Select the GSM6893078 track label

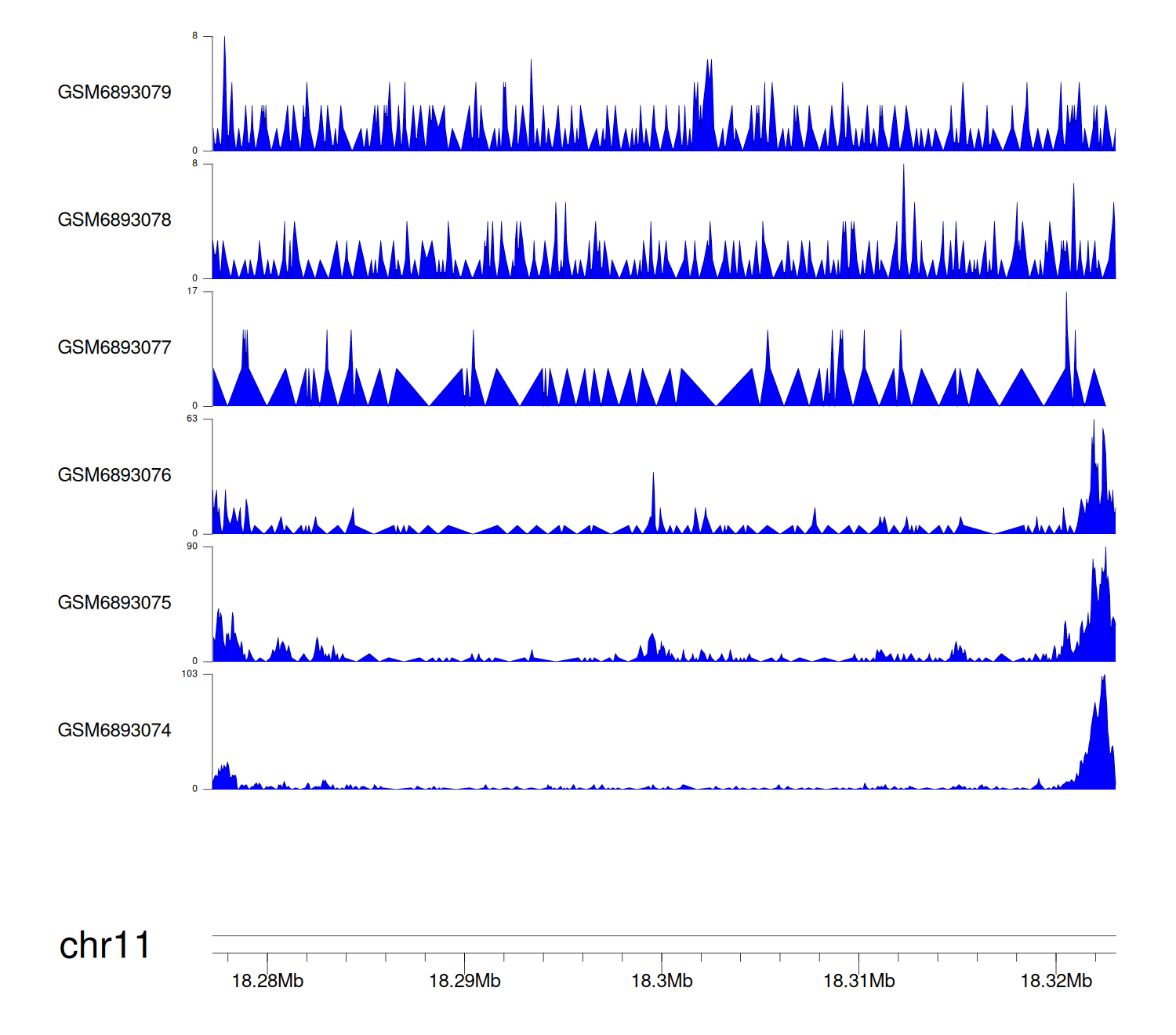114,220
